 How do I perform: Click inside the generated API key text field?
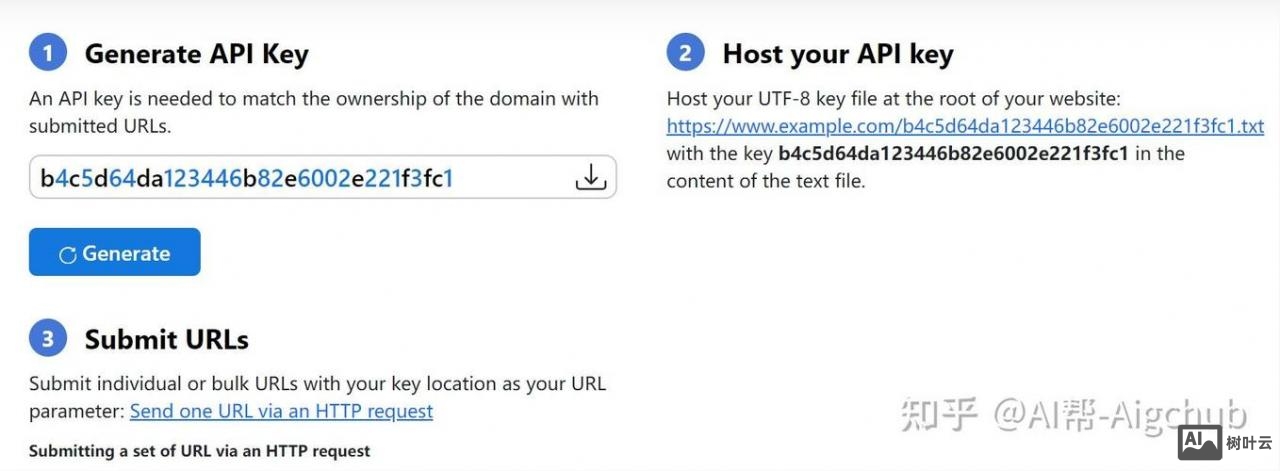pyautogui.click(x=300, y=178)
